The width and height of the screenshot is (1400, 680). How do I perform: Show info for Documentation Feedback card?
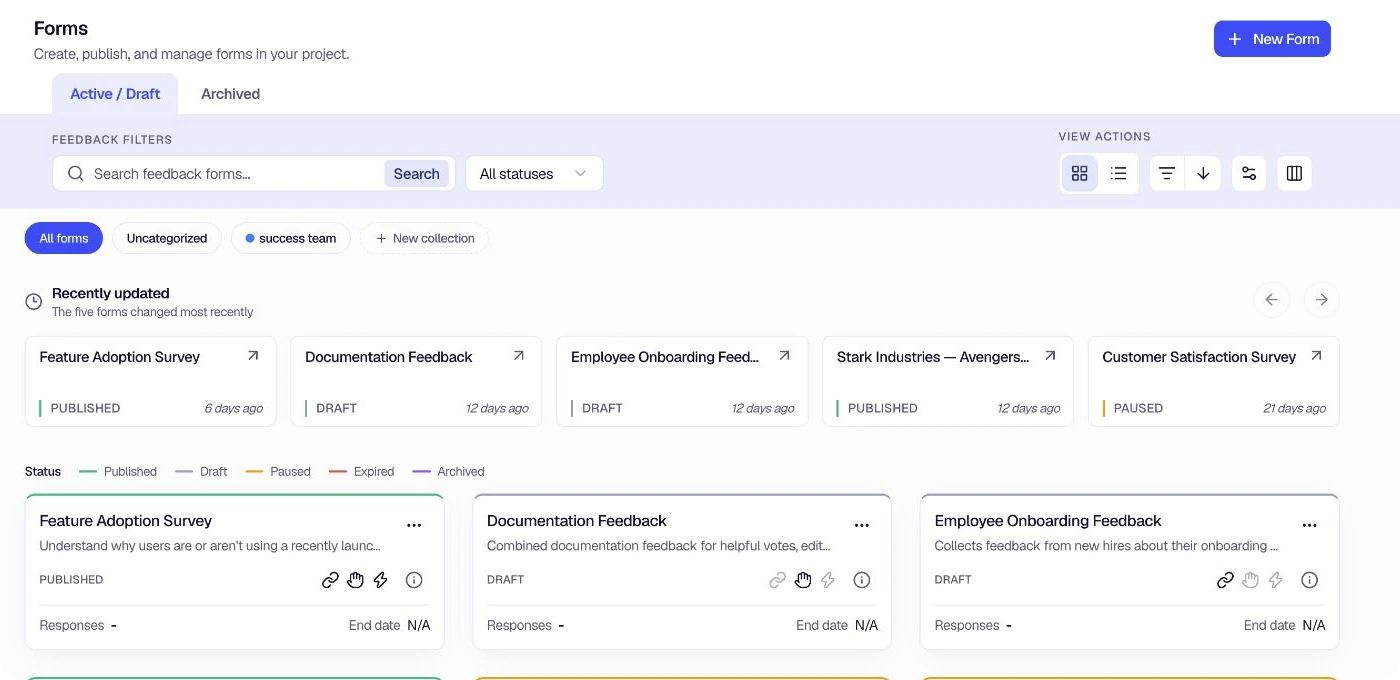tap(862, 580)
